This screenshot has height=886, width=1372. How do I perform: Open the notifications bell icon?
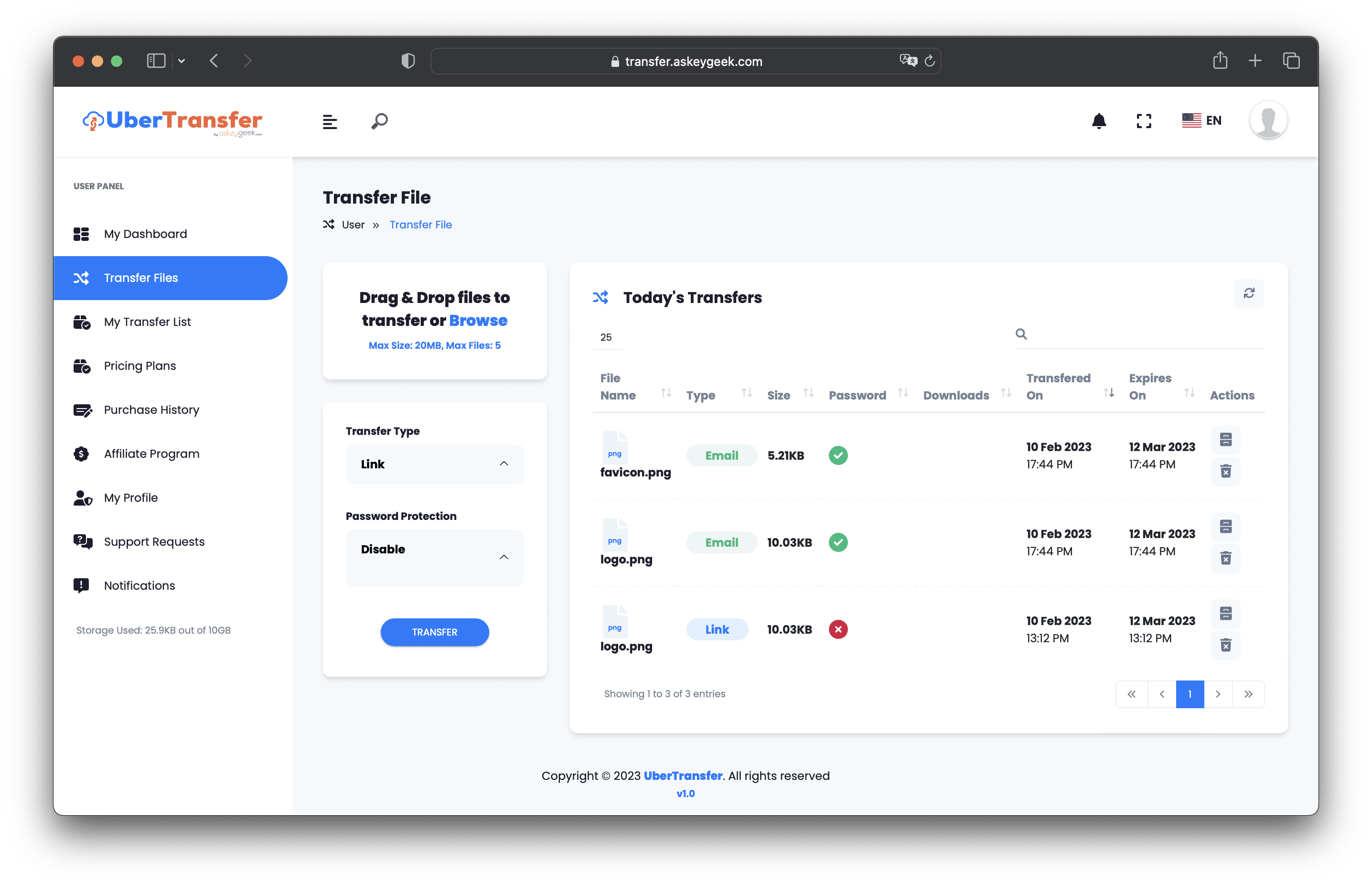click(x=1098, y=121)
